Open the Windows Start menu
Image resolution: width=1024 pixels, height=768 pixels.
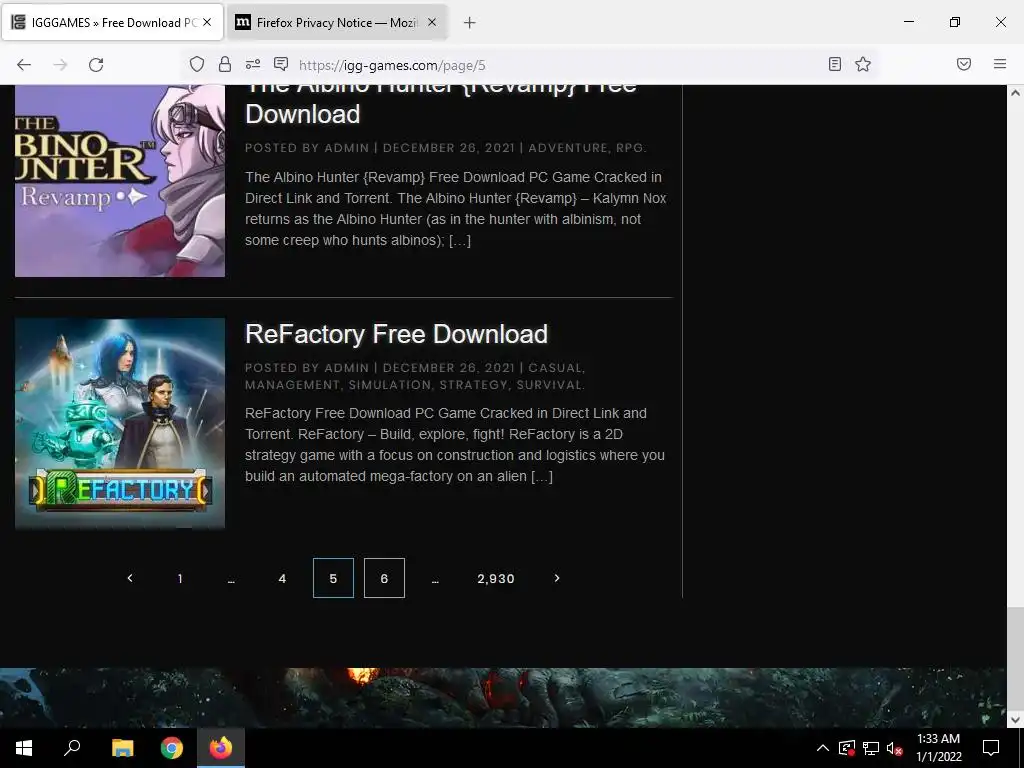tap(24, 748)
